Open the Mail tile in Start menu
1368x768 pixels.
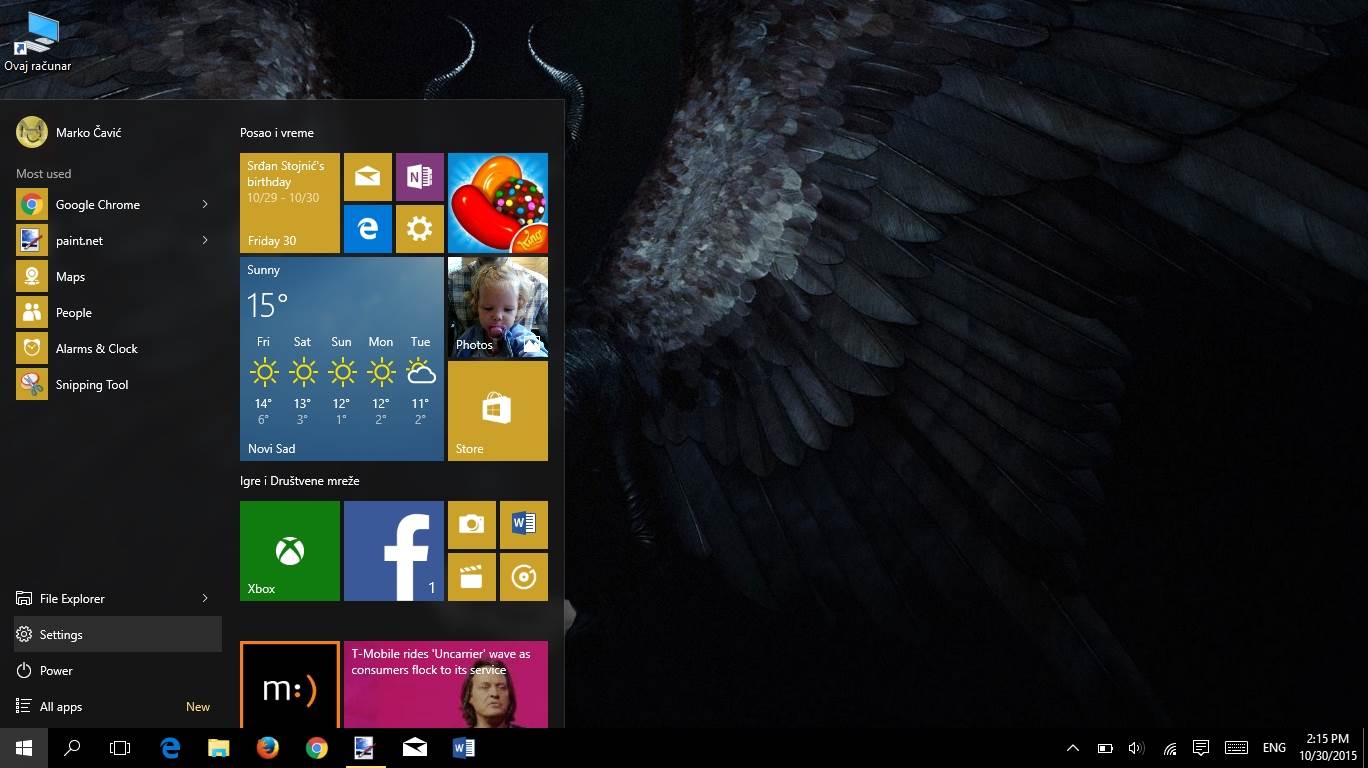point(367,177)
